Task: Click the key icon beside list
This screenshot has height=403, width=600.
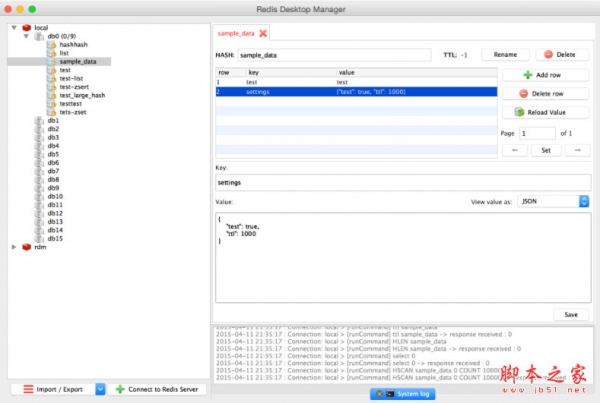Action: (52, 53)
